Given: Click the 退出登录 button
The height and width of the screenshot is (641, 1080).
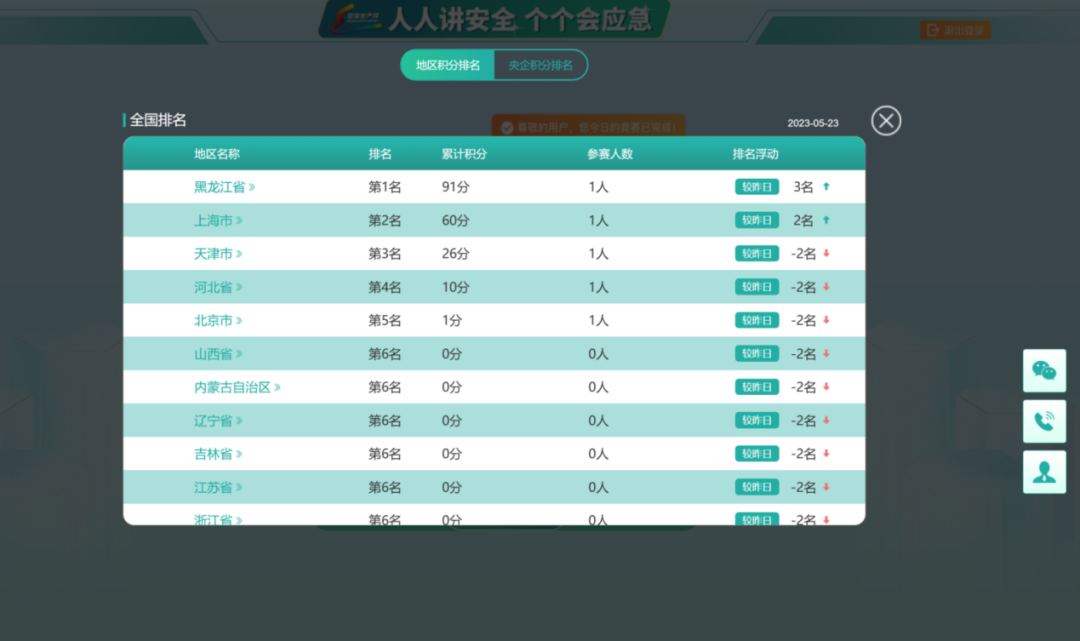Looking at the screenshot, I should pyautogui.click(x=955, y=30).
